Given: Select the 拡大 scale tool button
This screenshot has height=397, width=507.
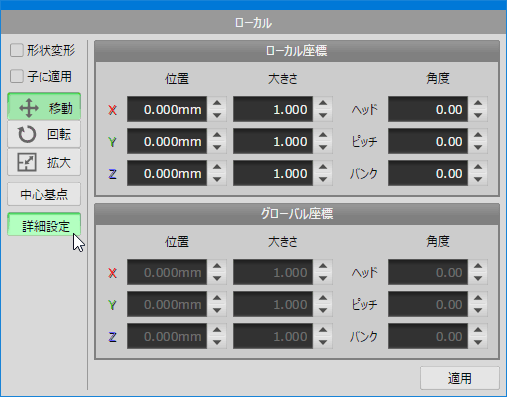Looking at the screenshot, I should click(x=44, y=162).
